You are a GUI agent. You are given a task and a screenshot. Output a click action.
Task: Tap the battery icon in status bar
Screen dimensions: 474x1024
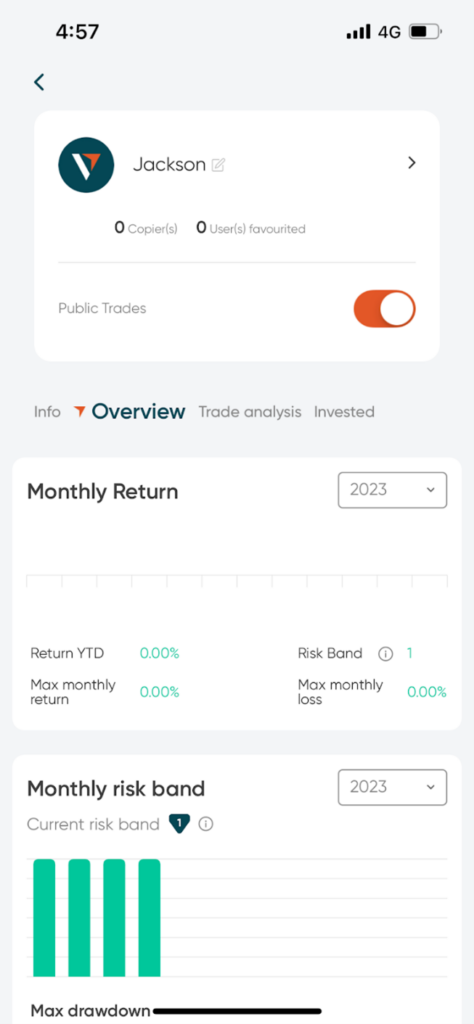point(425,31)
